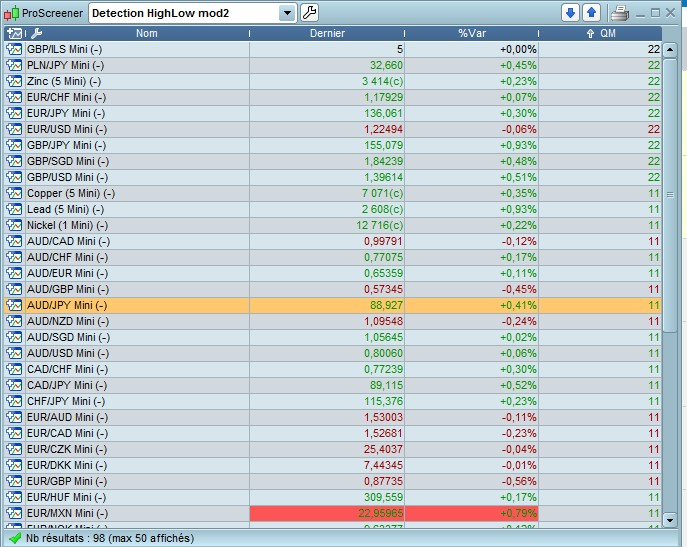Open chart icon for AUD/JPY Mini
This screenshot has height=547, width=687.
pyautogui.click(x=14, y=305)
